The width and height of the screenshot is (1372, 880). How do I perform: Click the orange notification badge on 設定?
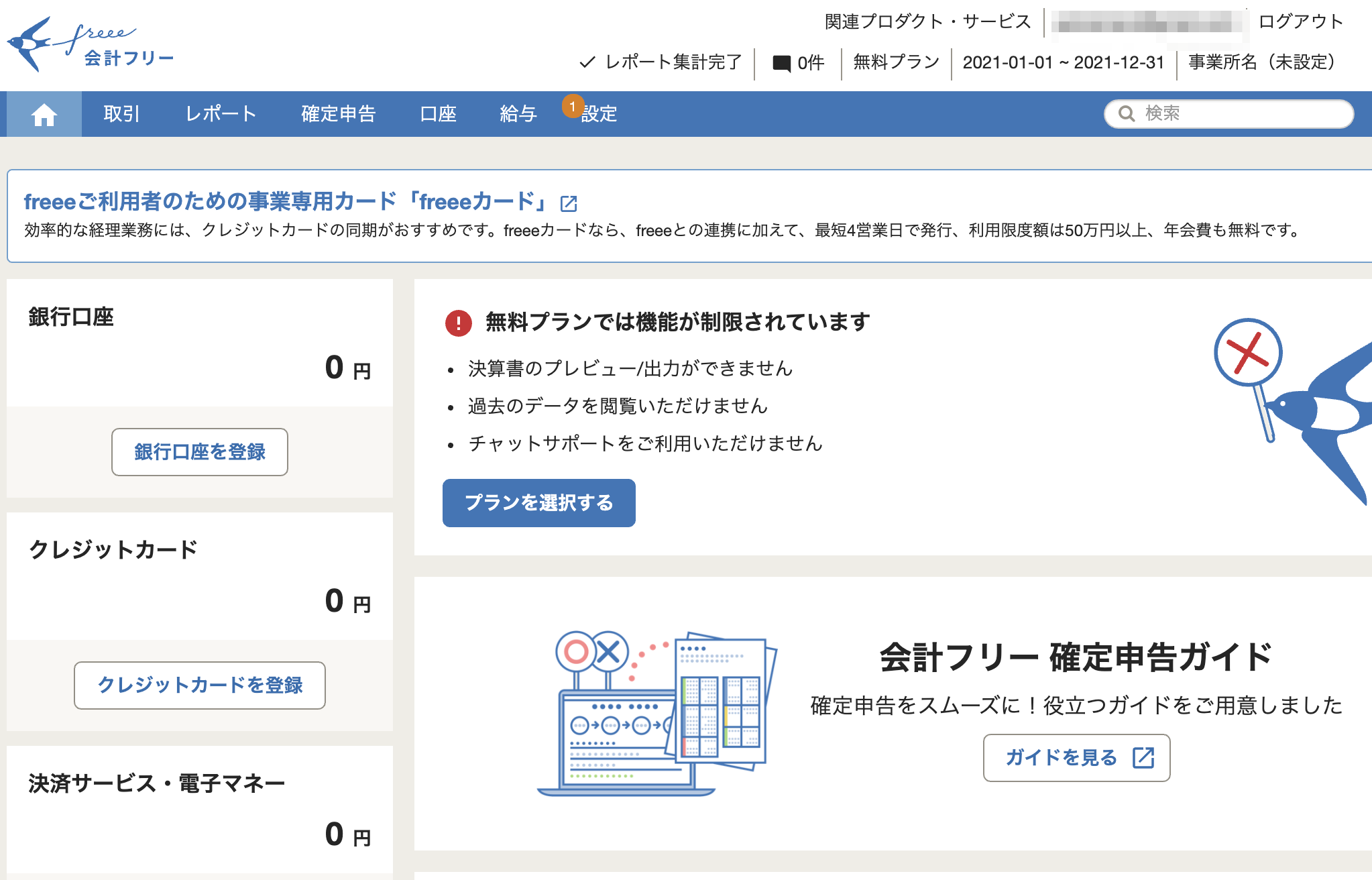click(573, 106)
